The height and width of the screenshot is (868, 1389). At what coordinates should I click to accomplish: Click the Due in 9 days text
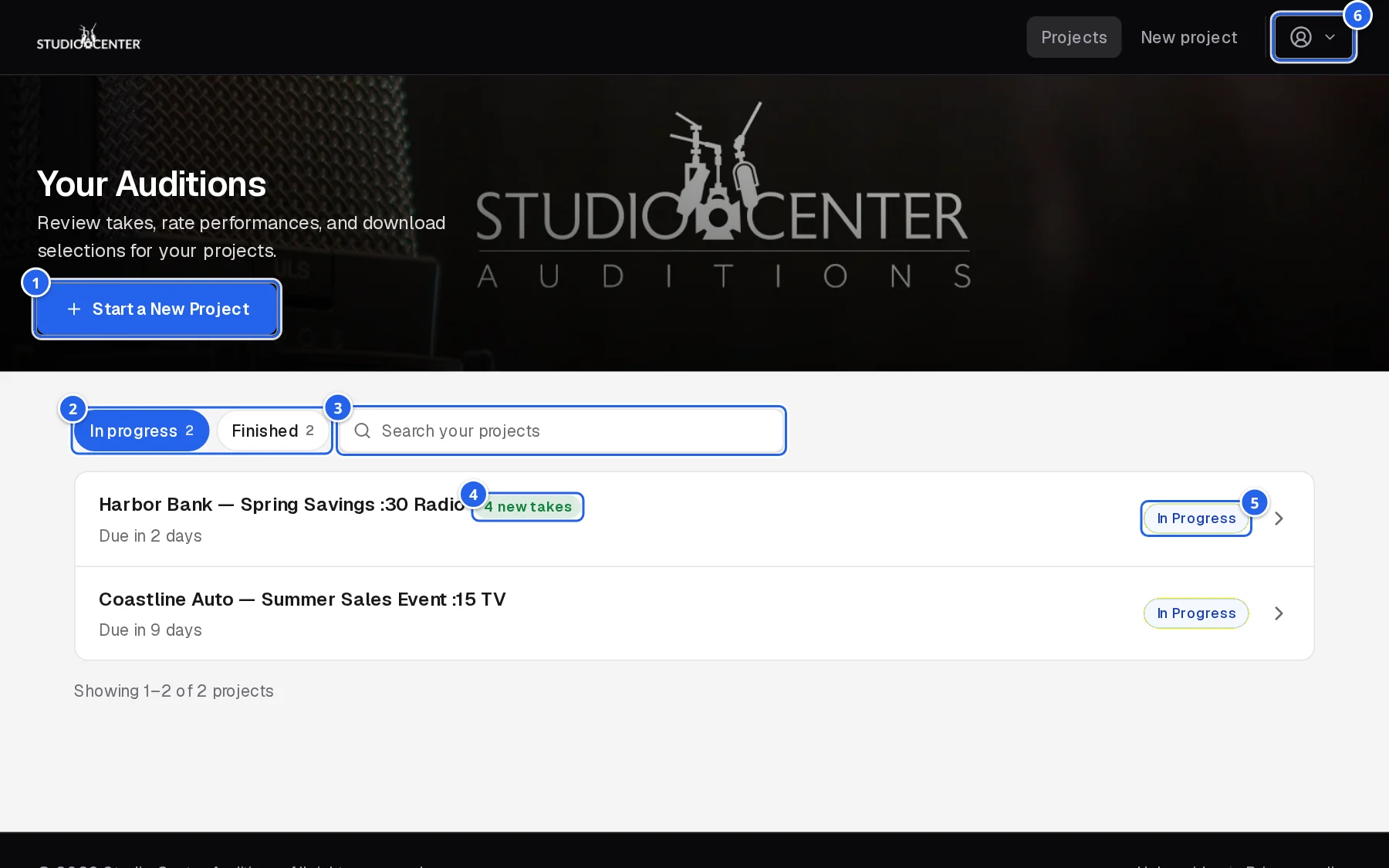pos(150,630)
